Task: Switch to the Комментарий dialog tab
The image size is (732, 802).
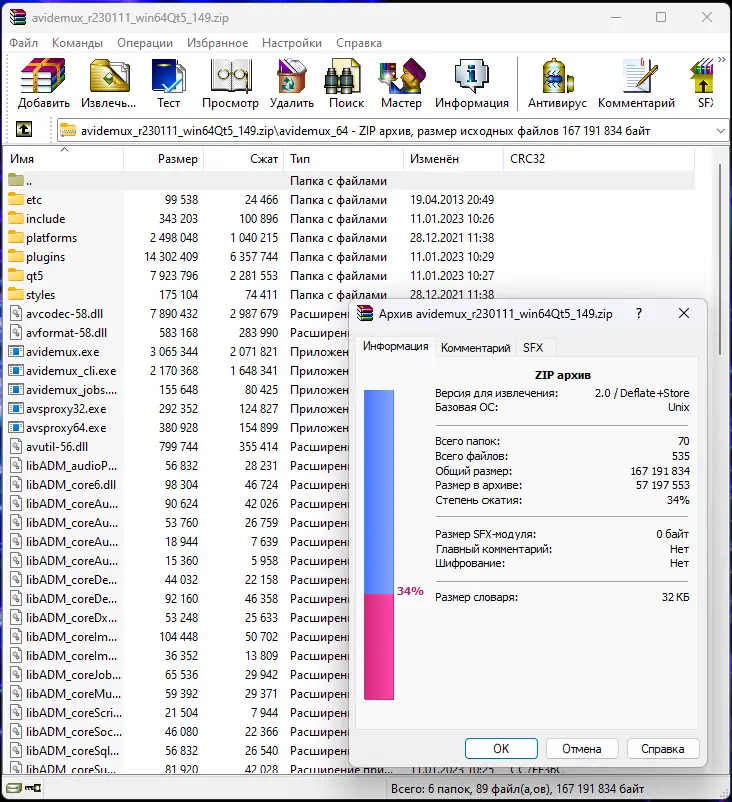Action: pyautogui.click(x=475, y=348)
